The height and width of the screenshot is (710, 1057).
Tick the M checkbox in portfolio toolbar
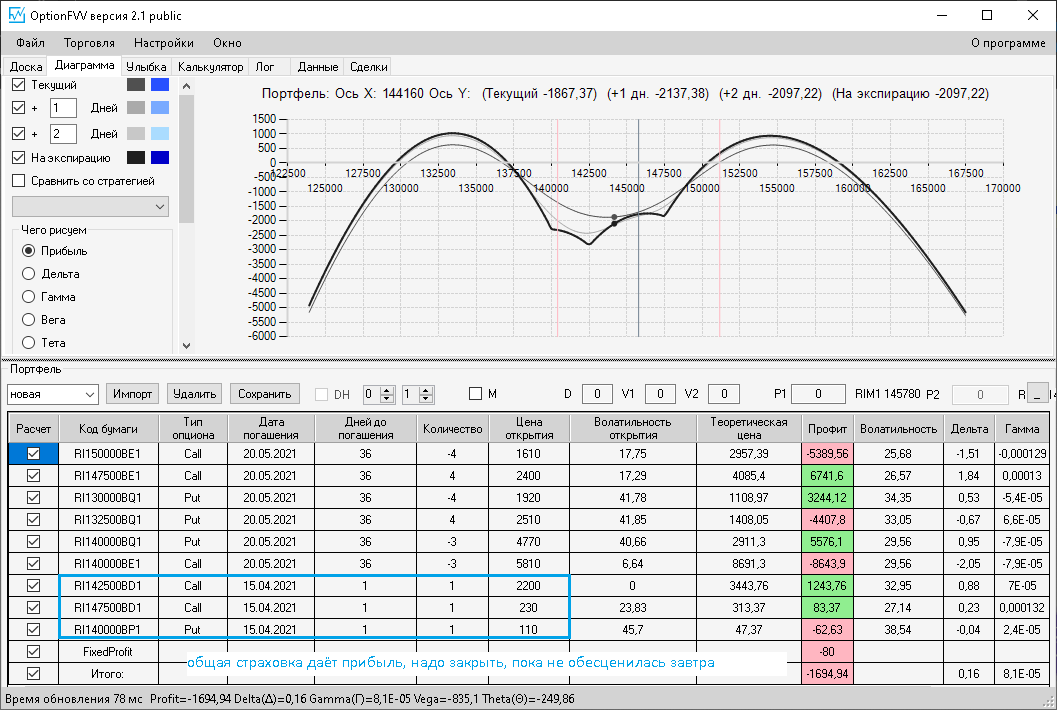coord(475,394)
